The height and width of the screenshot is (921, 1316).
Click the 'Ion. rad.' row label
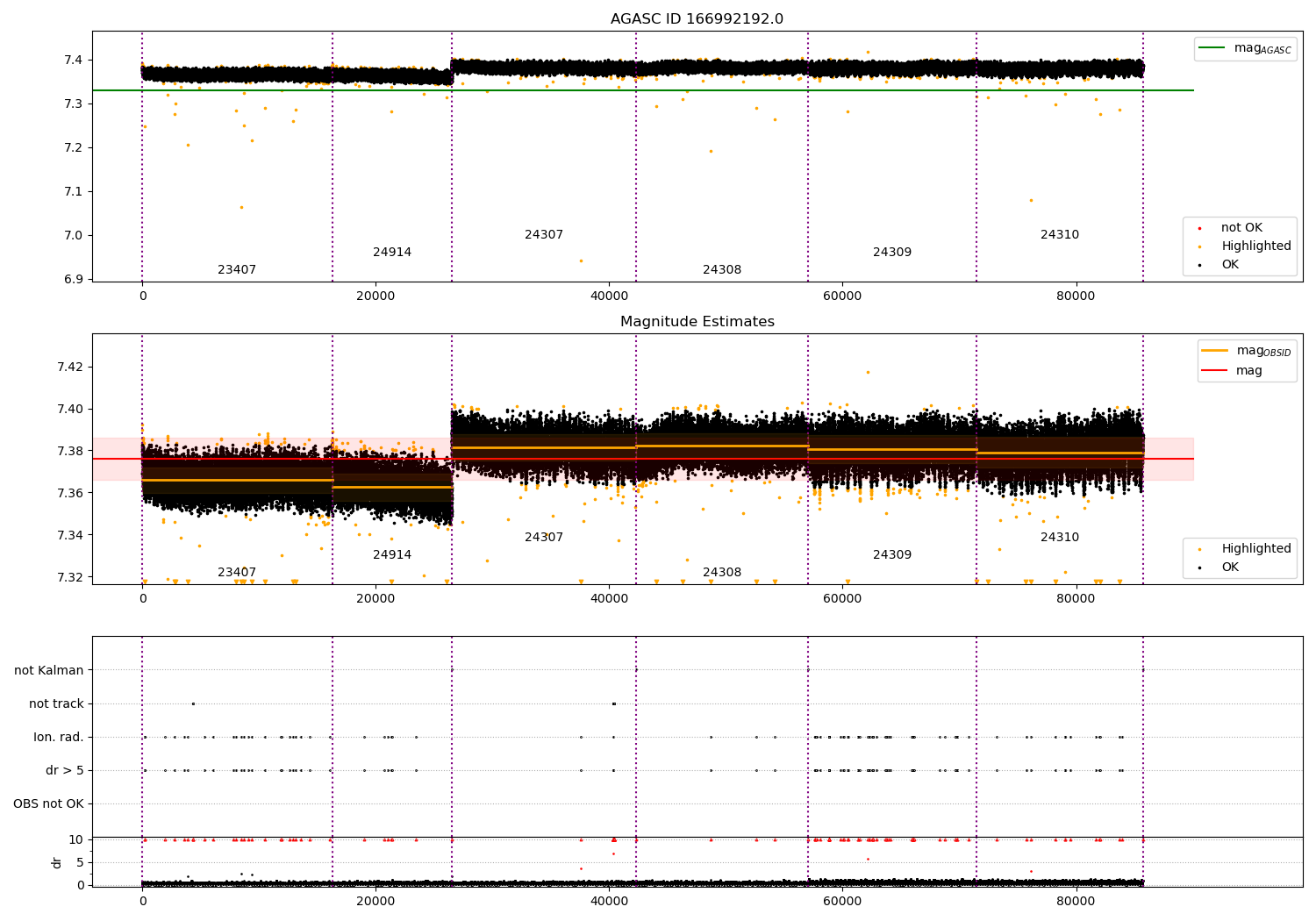[x=59, y=738]
